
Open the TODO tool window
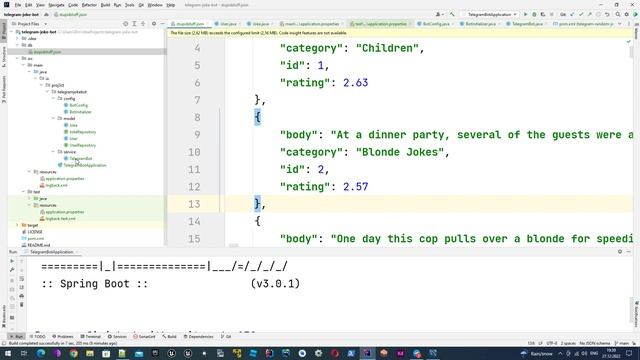38,337
